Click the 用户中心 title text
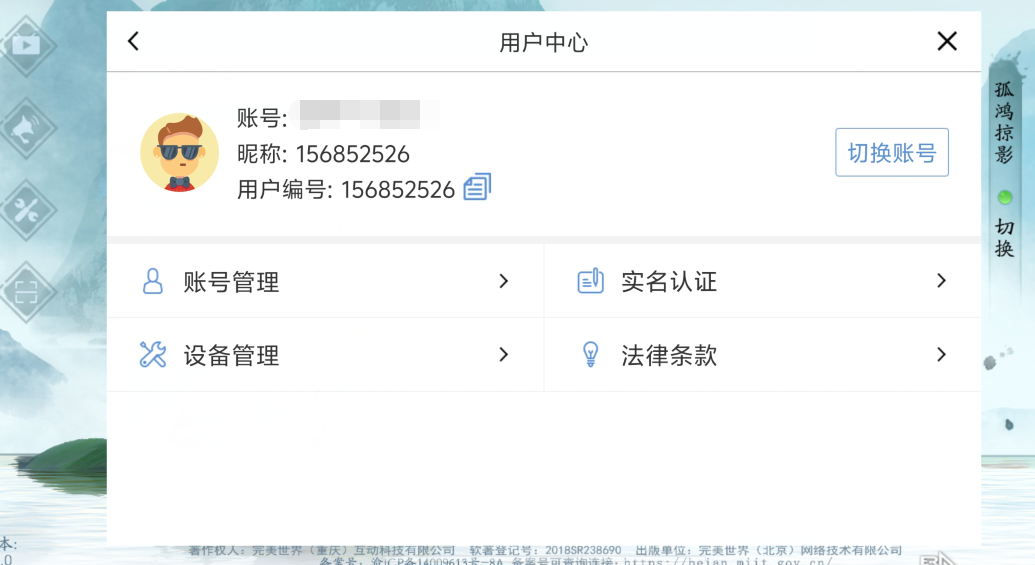 click(x=543, y=42)
